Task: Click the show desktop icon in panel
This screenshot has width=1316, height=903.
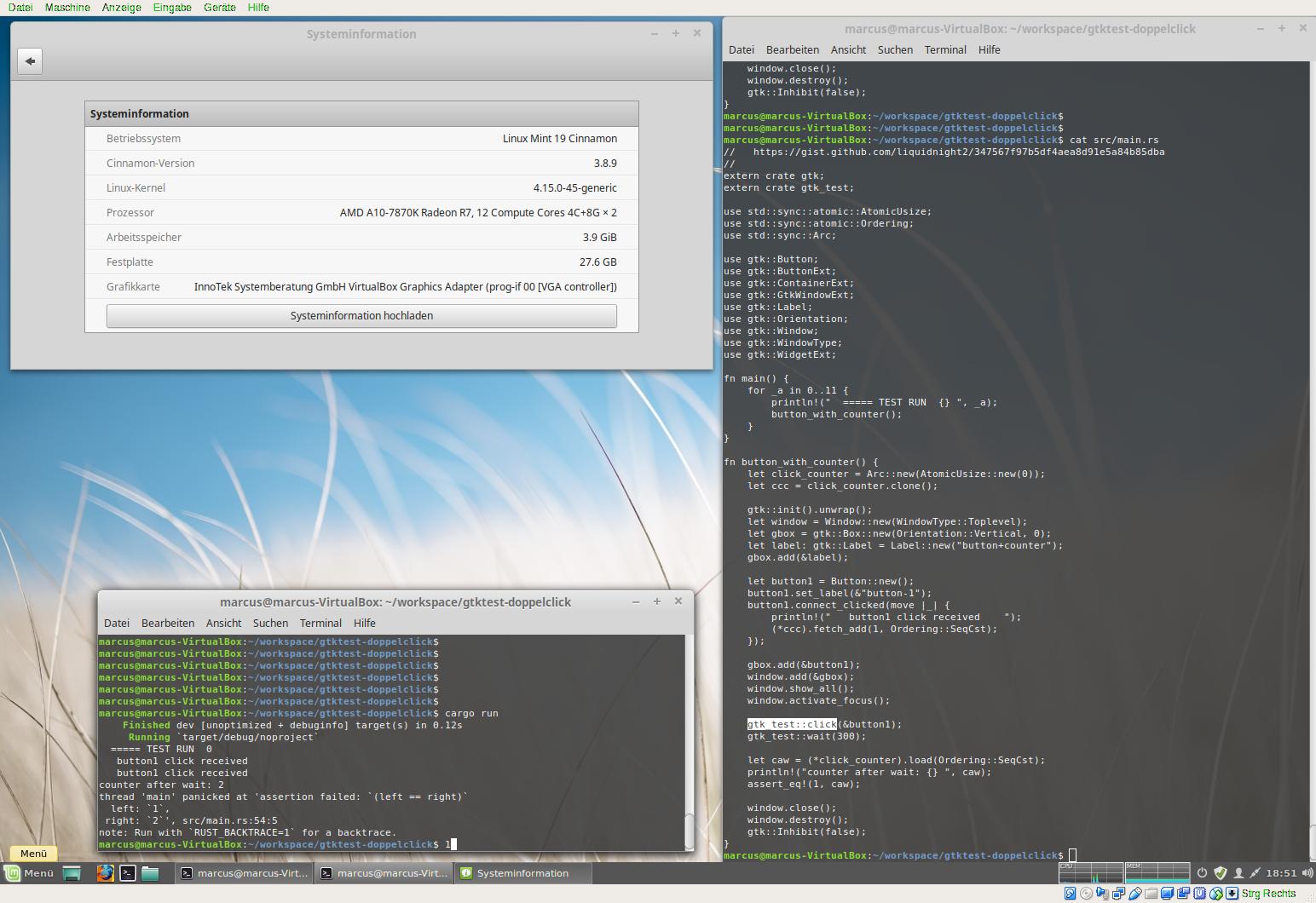Action: click(x=72, y=873)
